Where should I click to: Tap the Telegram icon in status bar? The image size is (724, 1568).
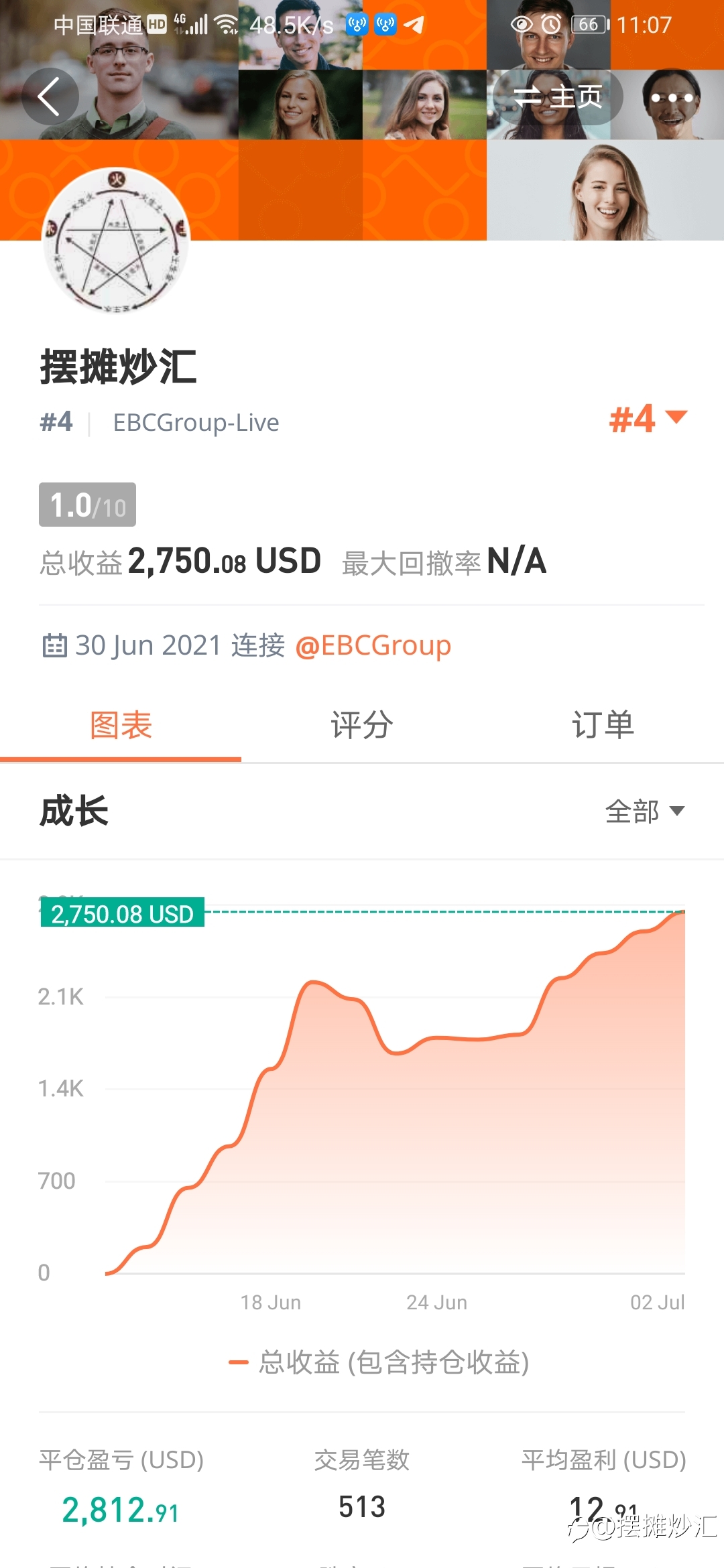pyautogui.click(x=414, y=25)
